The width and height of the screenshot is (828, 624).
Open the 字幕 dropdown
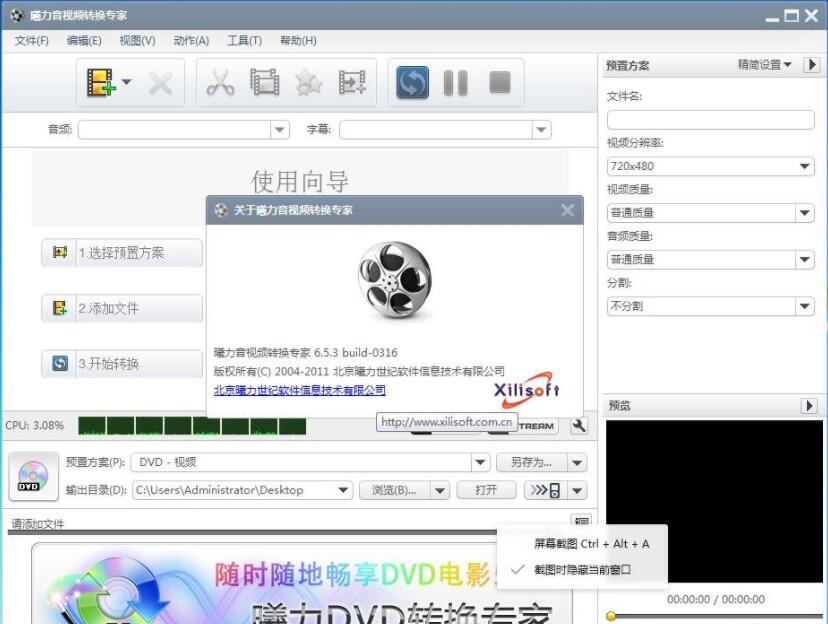(x=541, y=130)
